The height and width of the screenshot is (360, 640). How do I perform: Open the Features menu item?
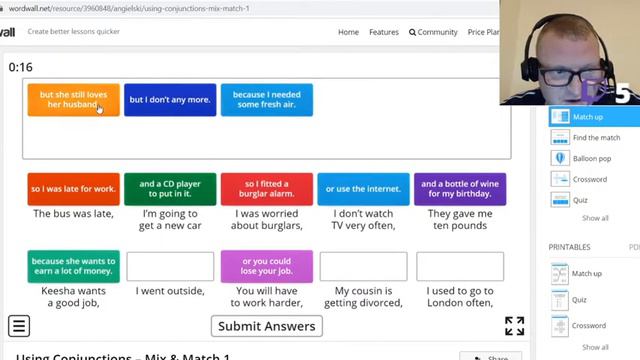tap(384, 32)
